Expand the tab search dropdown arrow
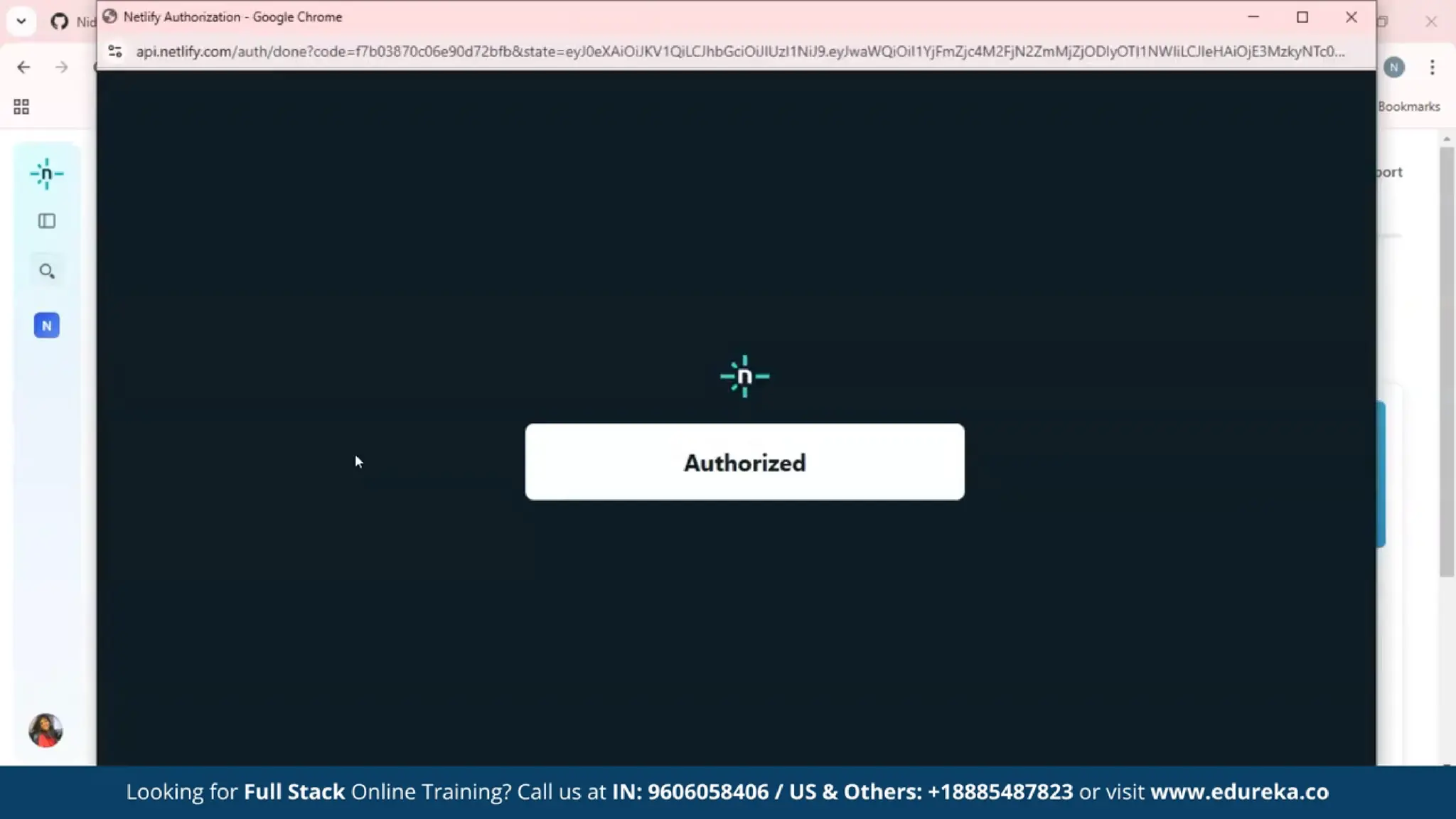The height and width of the screenshot is (819, 1456). pyautogui.click(x=21, y=21)
